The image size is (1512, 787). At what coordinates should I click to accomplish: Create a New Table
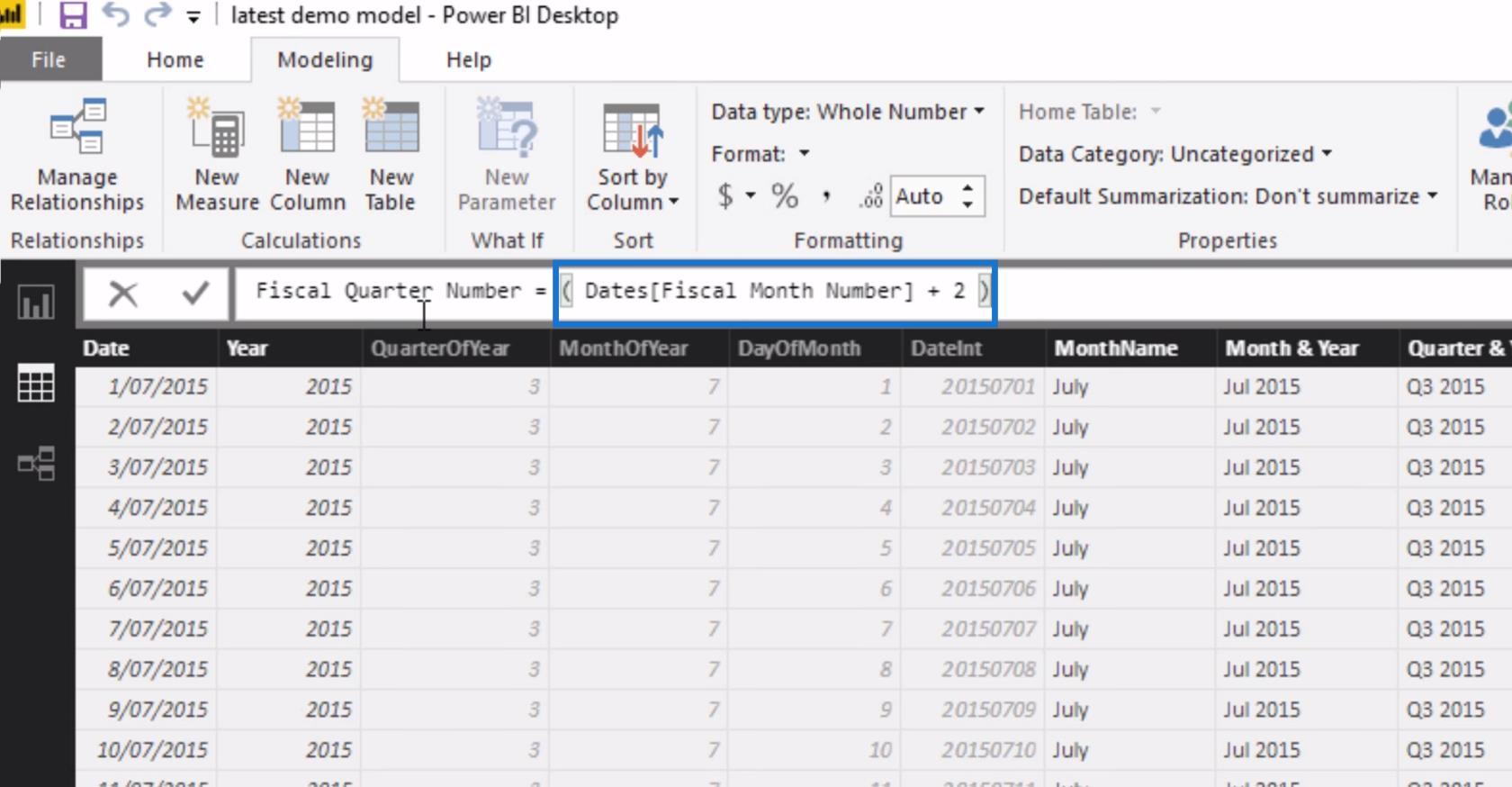coord(391,156)
